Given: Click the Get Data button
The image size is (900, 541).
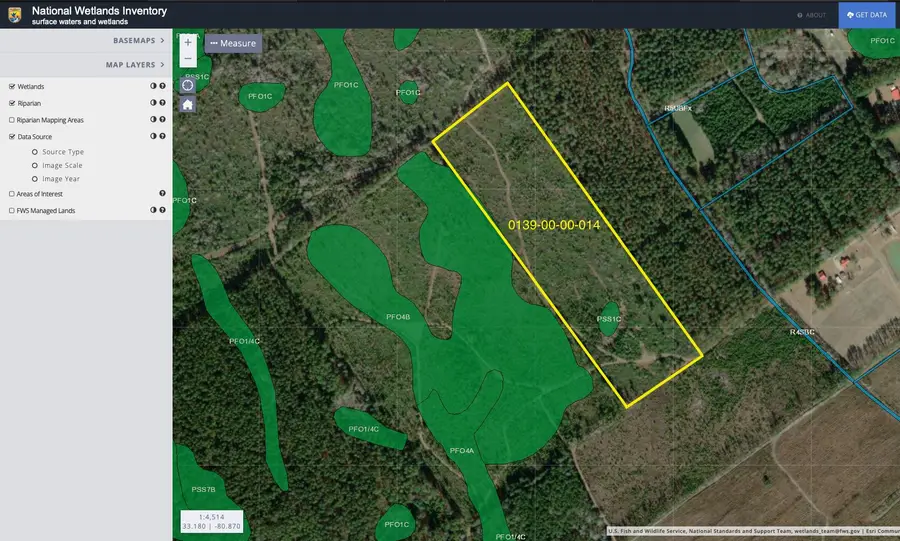Looking at the screenshot, I should (x=868, y=15).
